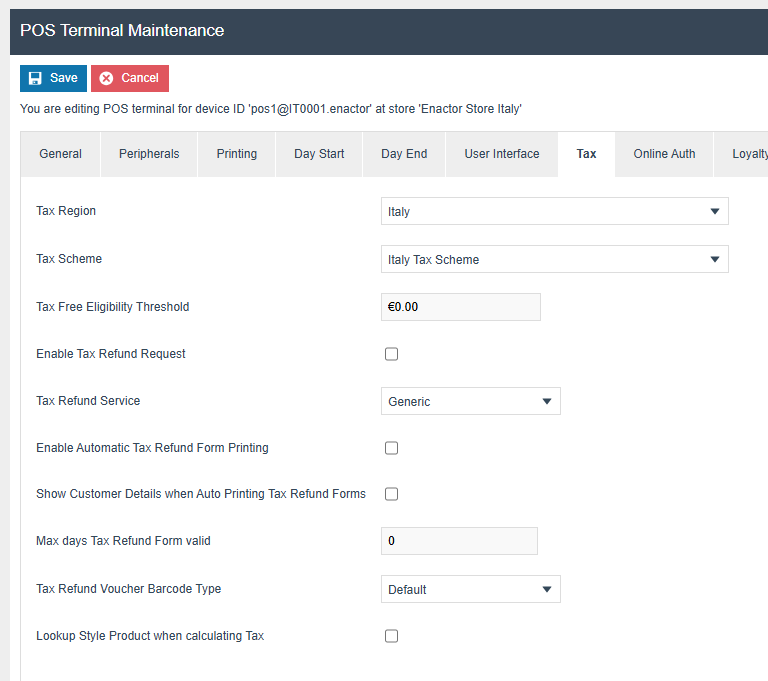Viewport: 768px width, 681px height.
Task: Click the Save button
Action: [53, 78]
